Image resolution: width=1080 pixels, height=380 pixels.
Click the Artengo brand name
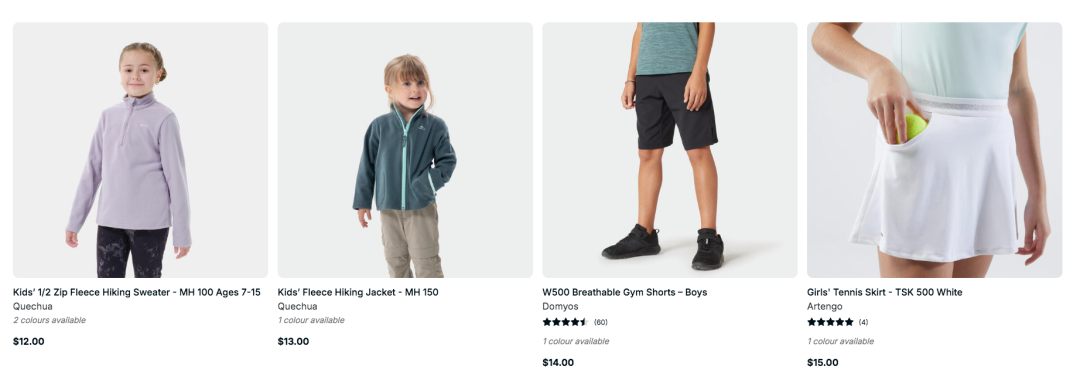(824, 306)
